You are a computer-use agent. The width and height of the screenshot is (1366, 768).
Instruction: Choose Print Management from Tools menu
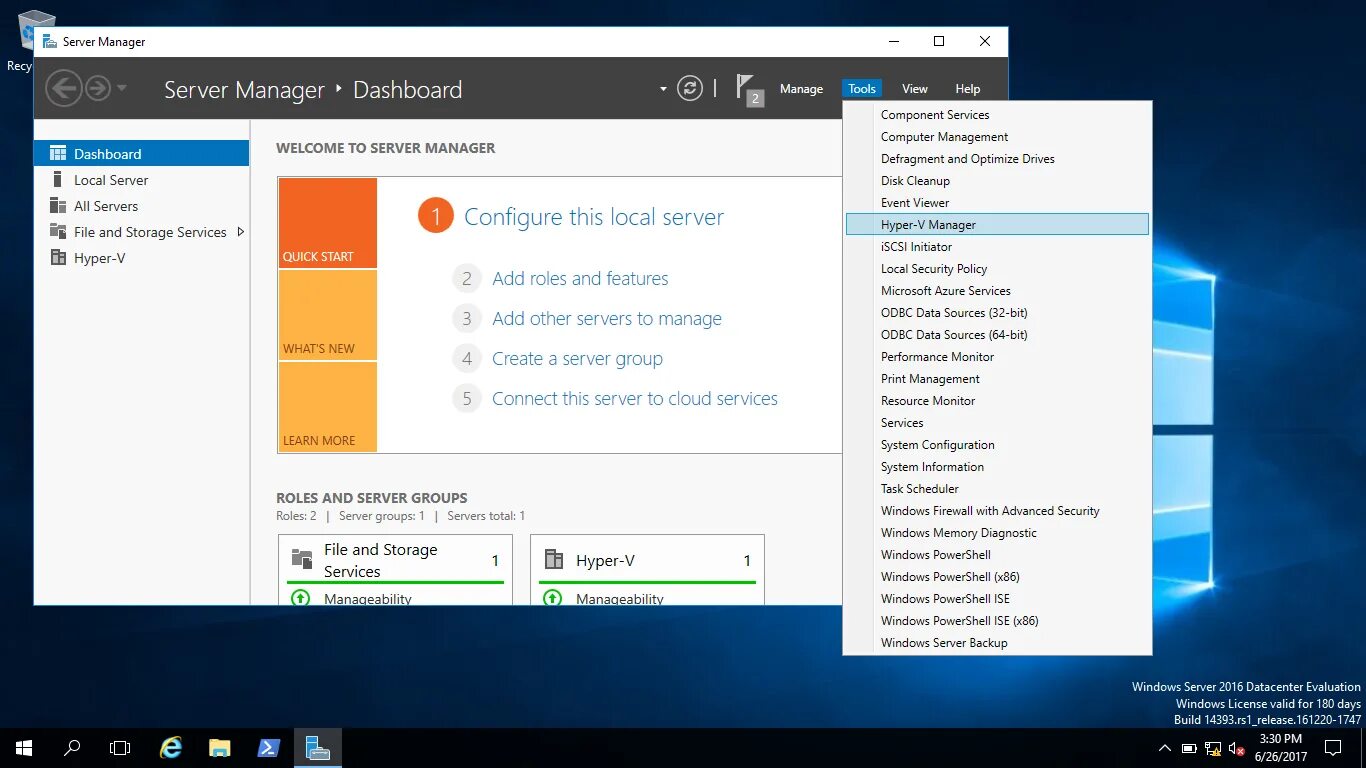pyautogui.click(x=997, y=379)
